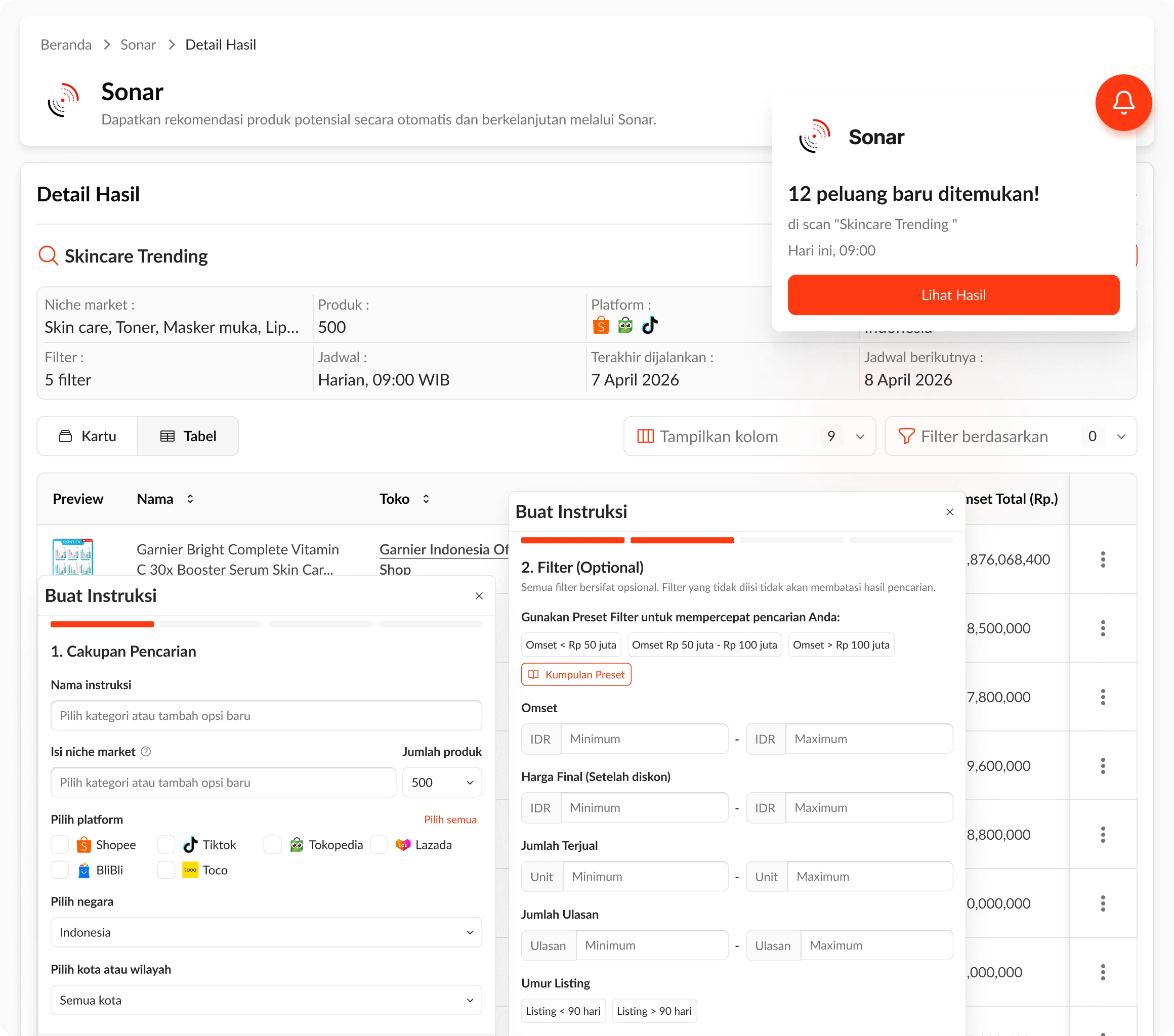Image resolution: width=1174 pixels, height=1036 pixels.
Task: Tick the Toco platform checkbox
Action: coord(166,870)
